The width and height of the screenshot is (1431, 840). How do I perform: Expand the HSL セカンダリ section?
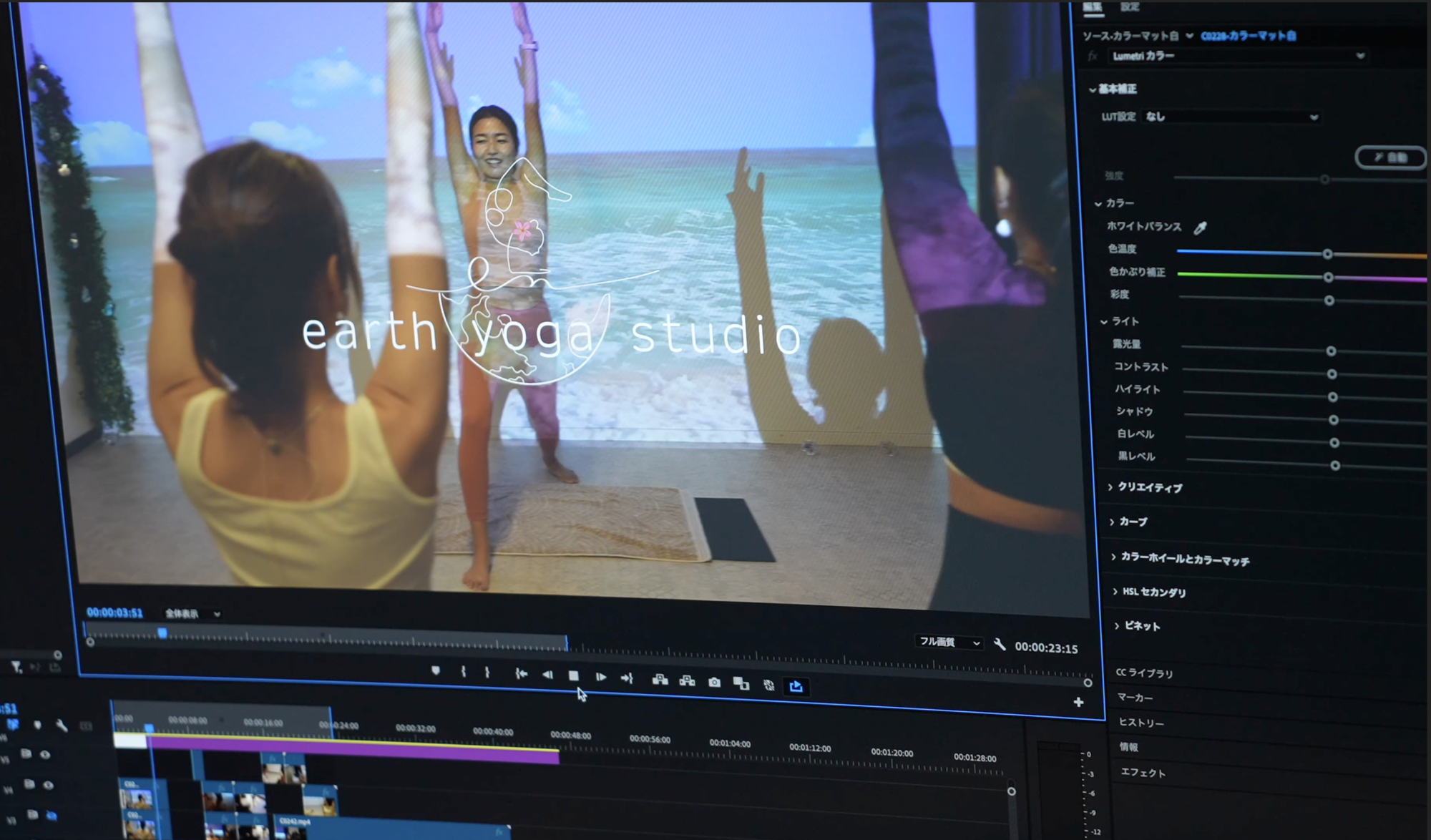pos(1115,590)
